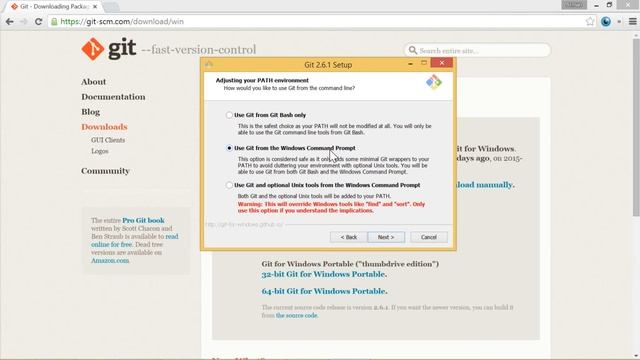Go back with the browser back arrow

[10, 22]
